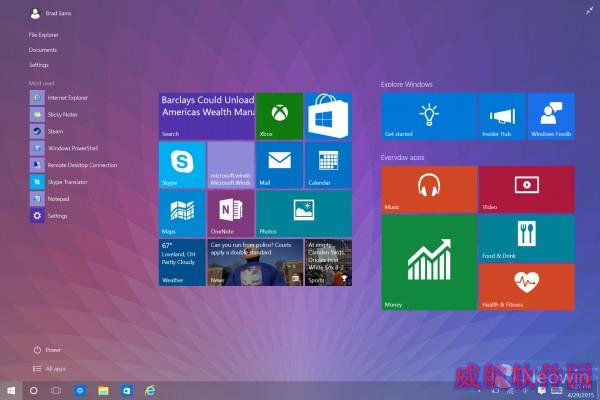The height and width of the screenshot is (400, 600).
Task: Open the Photos tile
Action: click(304, 214)
